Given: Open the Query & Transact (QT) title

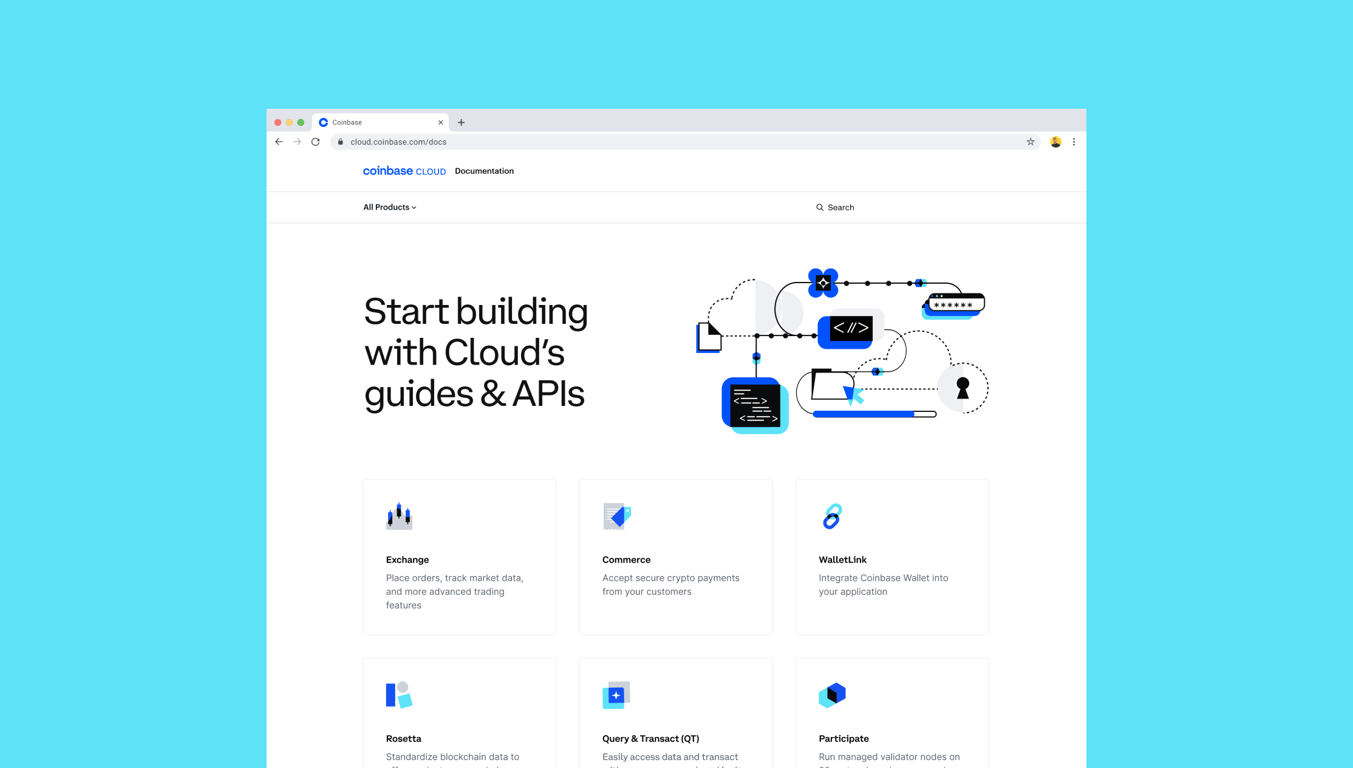Looking at the screenshot, I should click(x=651, y=739).
